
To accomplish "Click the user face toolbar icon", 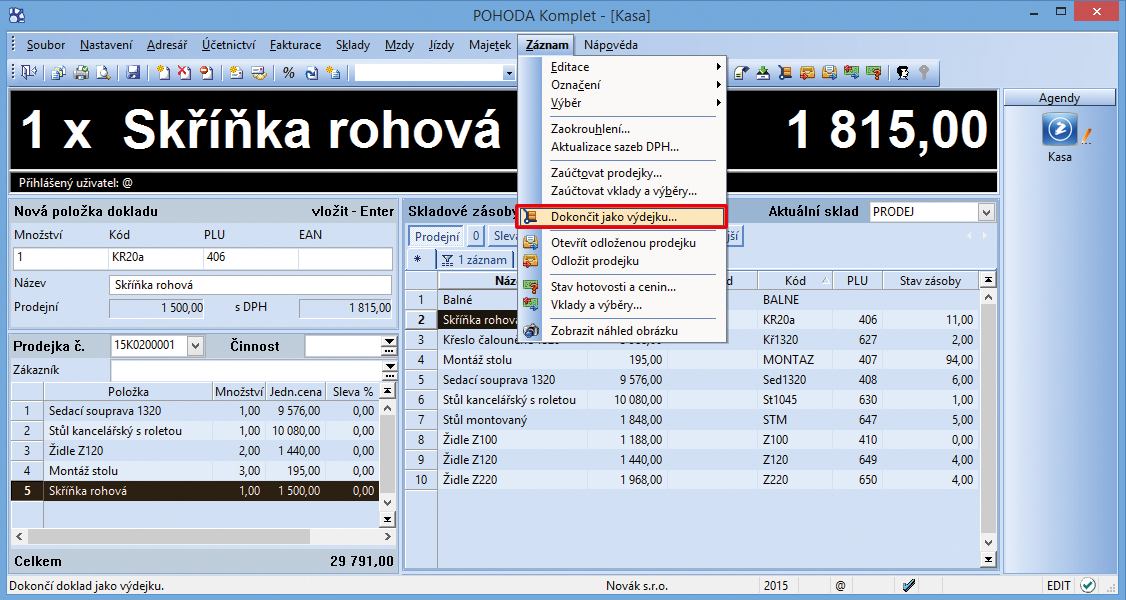I will (x=903, y=72).
